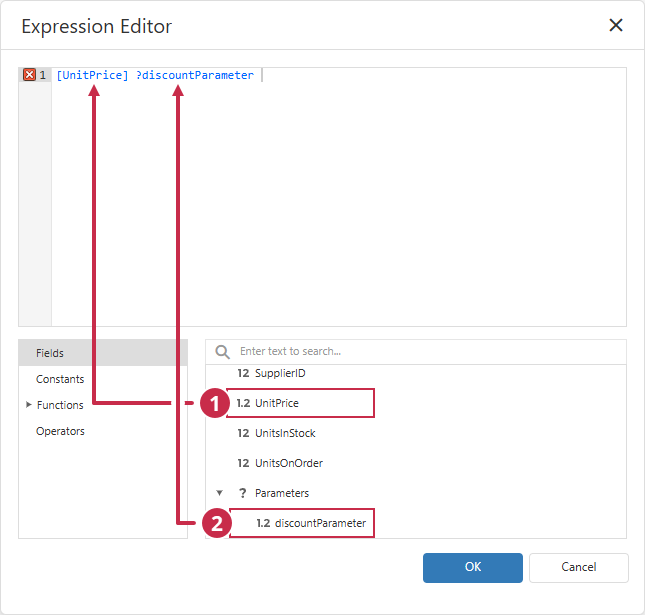Close the Expression Editor dialog
Screen dimensions: 645x615
point(616,25)
